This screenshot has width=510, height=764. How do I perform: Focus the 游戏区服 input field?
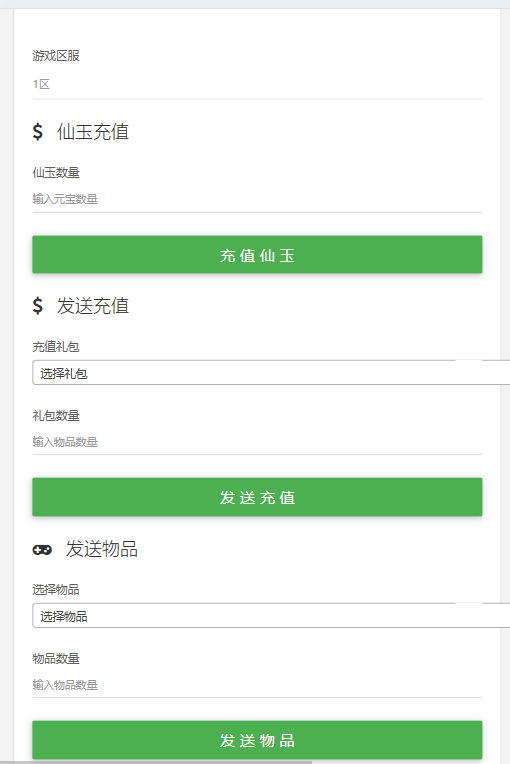click(x=257, y=84)
